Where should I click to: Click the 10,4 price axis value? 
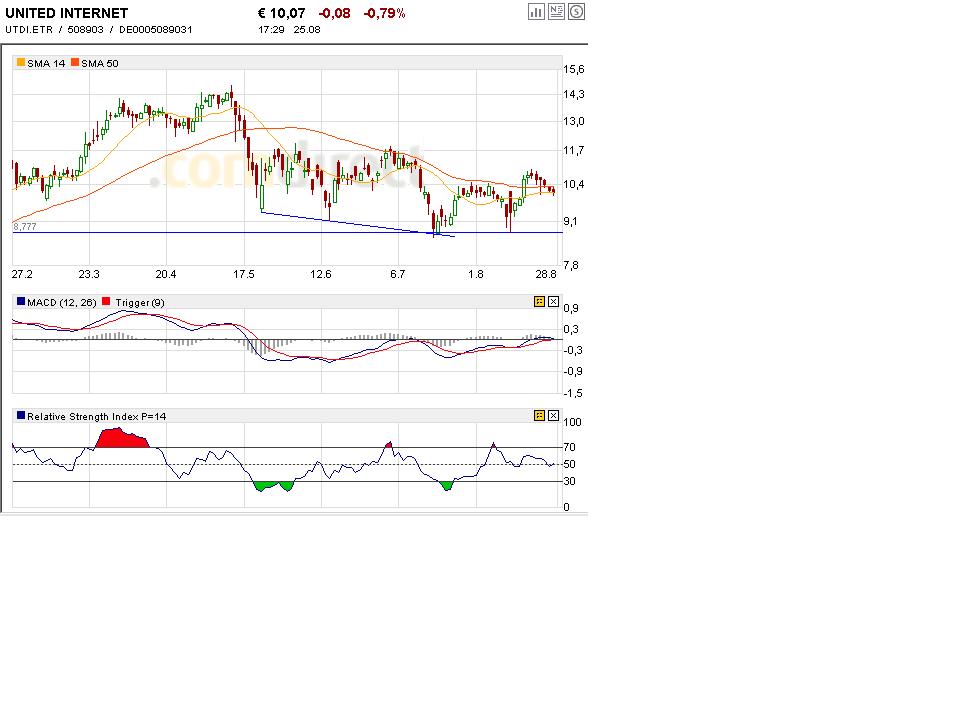click(574, 184)
